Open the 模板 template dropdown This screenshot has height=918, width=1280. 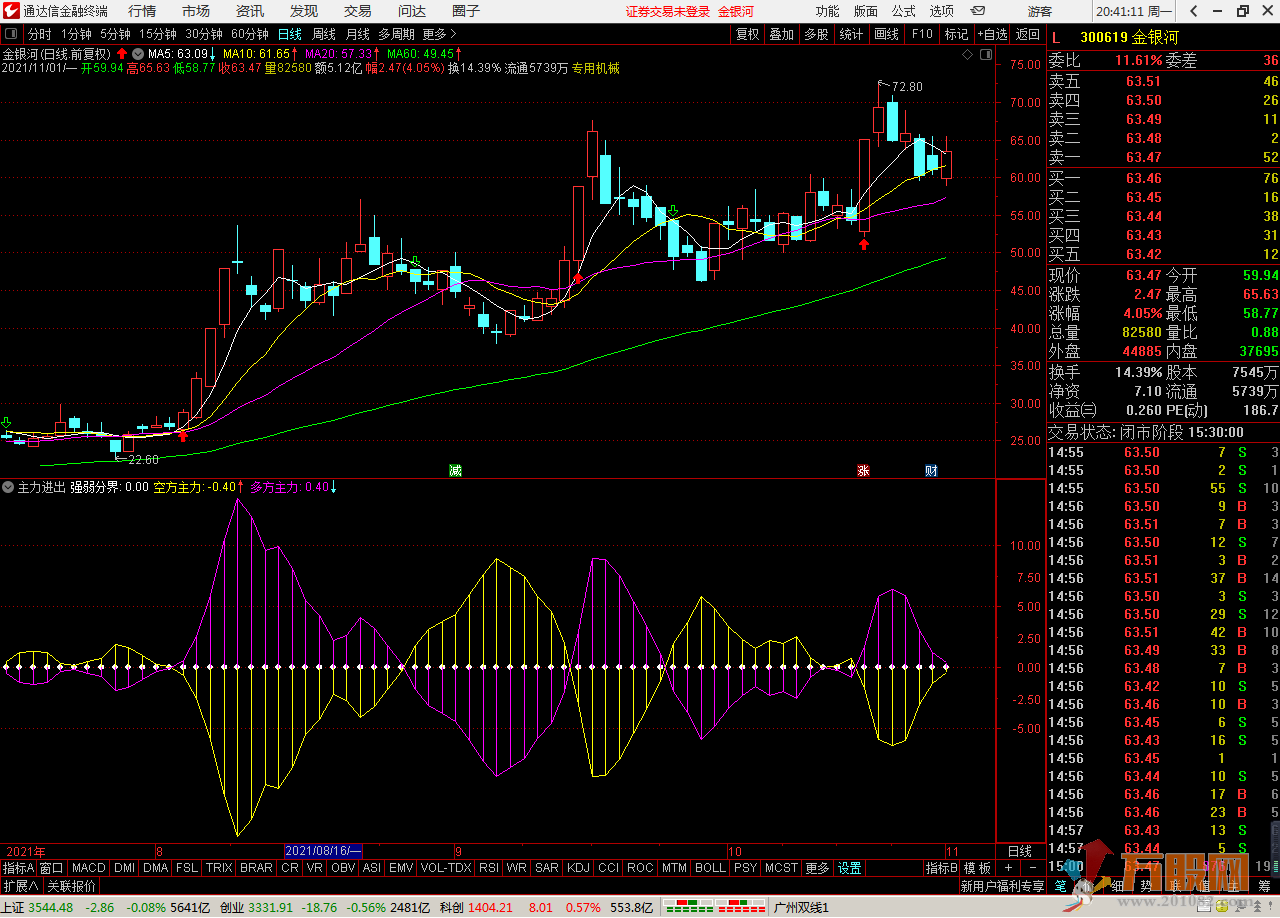[978, 868]
